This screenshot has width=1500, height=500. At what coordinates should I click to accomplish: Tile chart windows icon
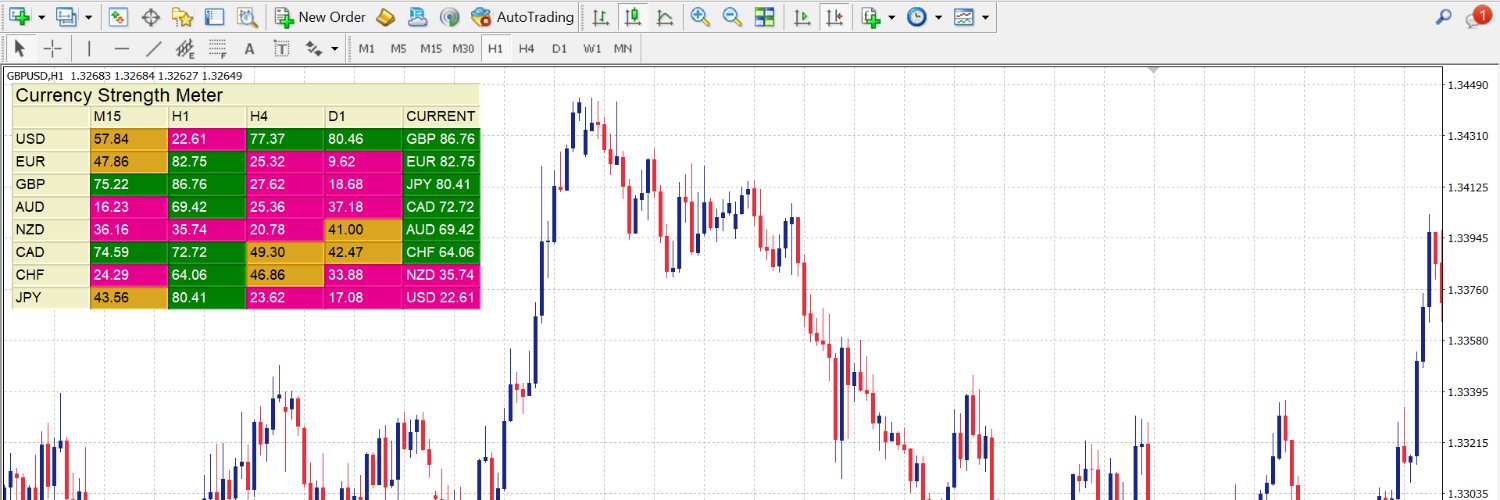tap(764, 17)
